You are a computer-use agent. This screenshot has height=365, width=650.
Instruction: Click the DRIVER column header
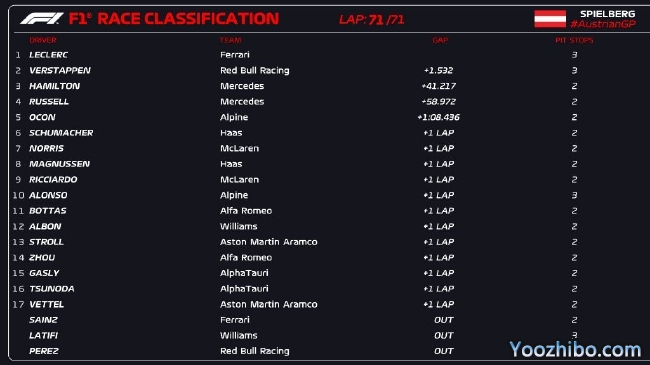[43, 40]
